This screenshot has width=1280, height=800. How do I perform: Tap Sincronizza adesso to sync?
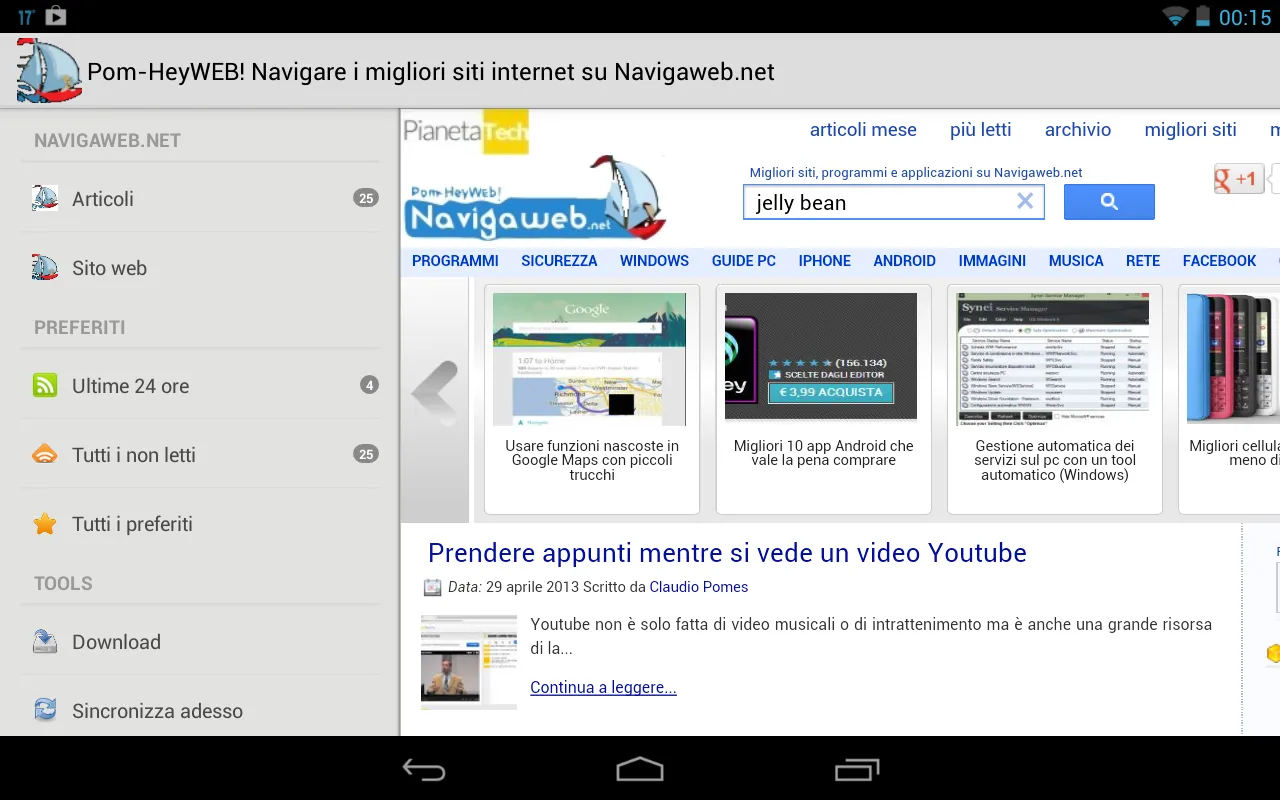pos(200,711)
